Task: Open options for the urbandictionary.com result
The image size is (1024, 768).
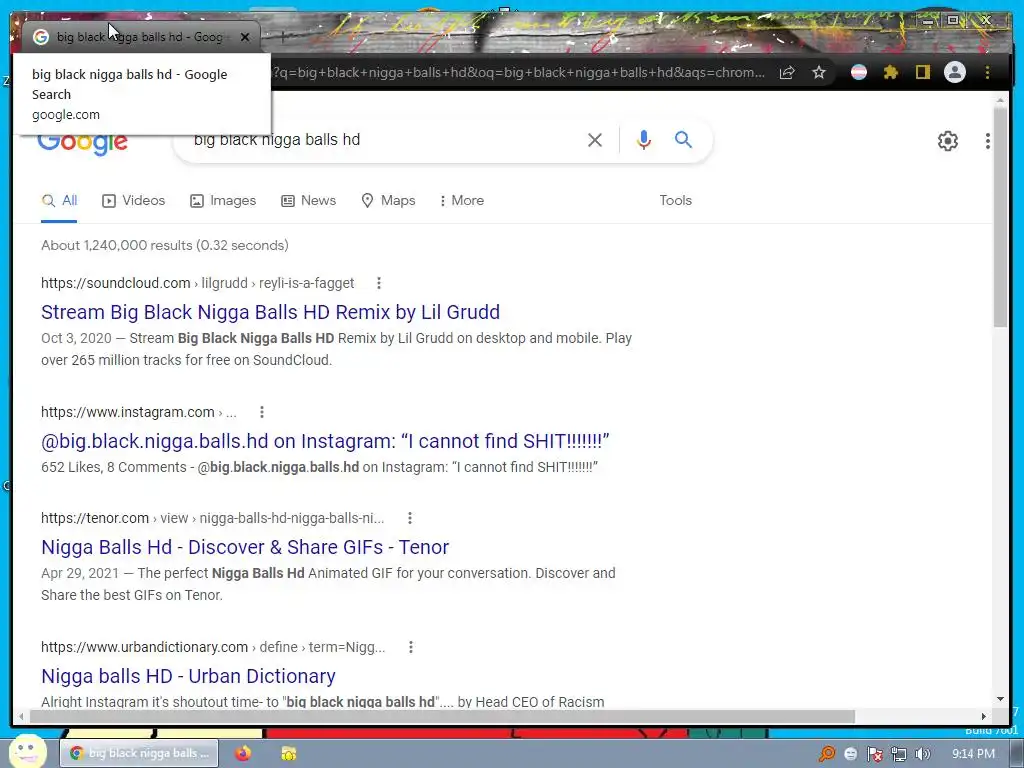Action: (410, 647)
